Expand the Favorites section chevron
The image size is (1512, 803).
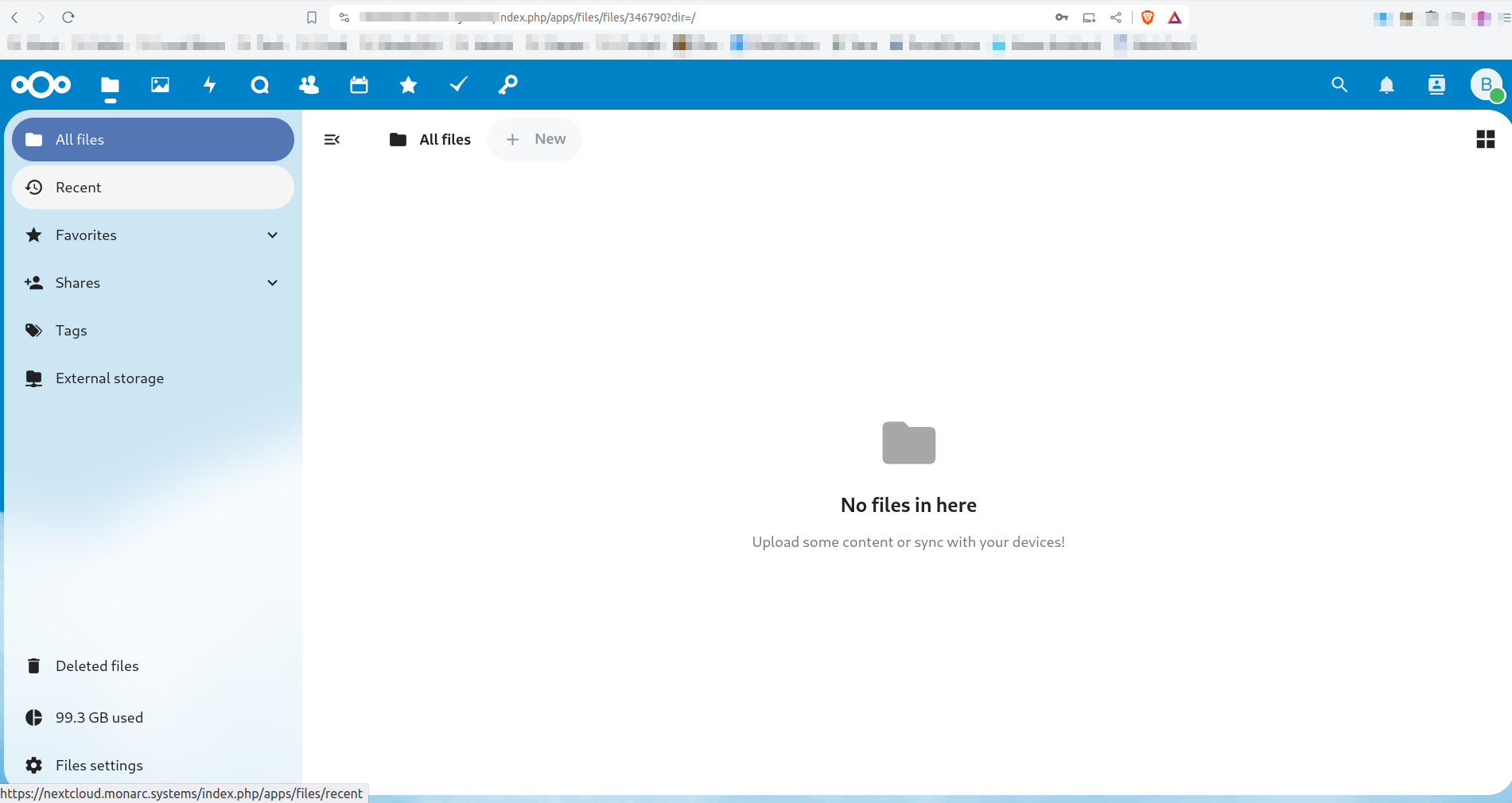coord(273,235)
